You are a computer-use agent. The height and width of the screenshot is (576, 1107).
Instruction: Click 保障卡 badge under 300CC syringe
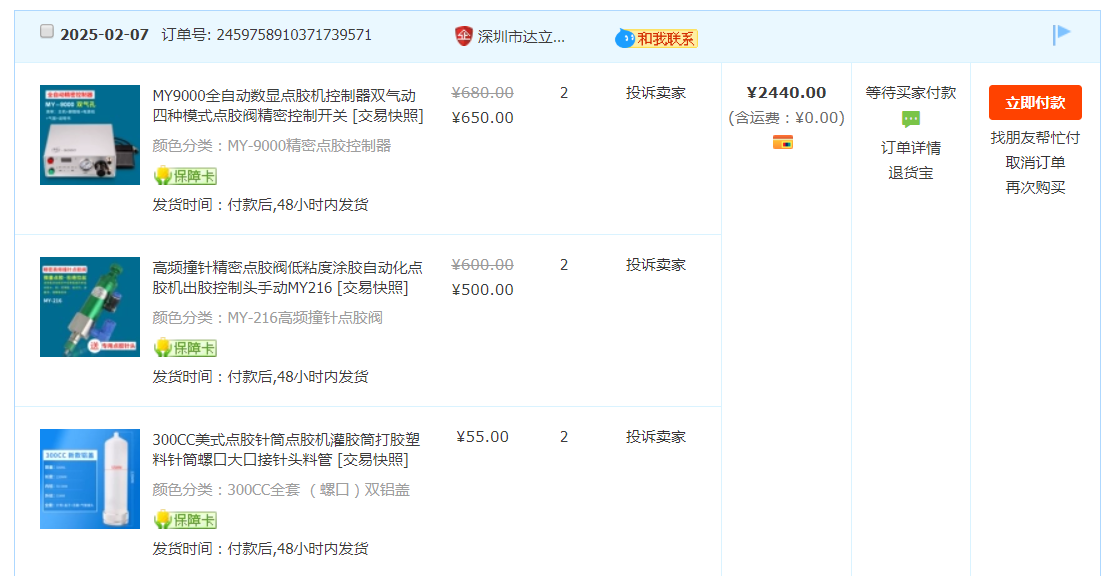(x=185, y=520)
